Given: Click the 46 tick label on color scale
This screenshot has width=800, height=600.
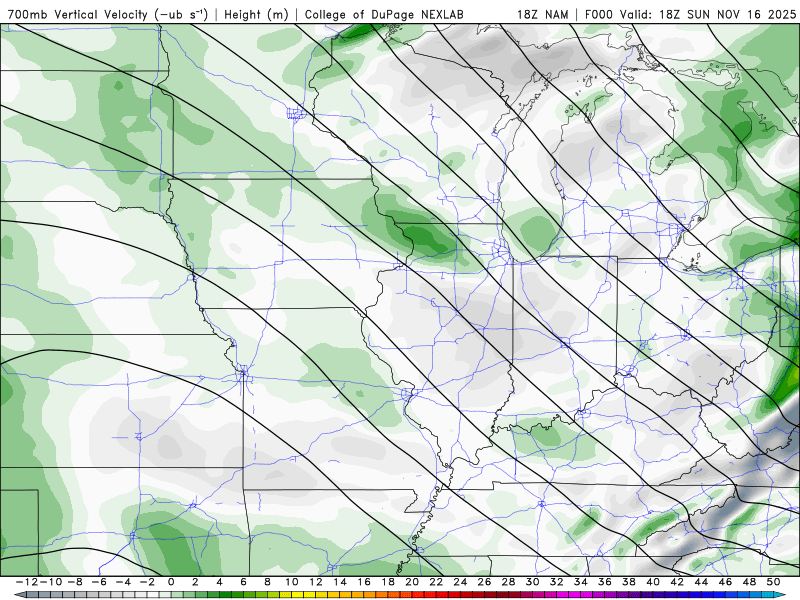Looking at the screenshot, I should pyautogui.click(x=726, y=582).
